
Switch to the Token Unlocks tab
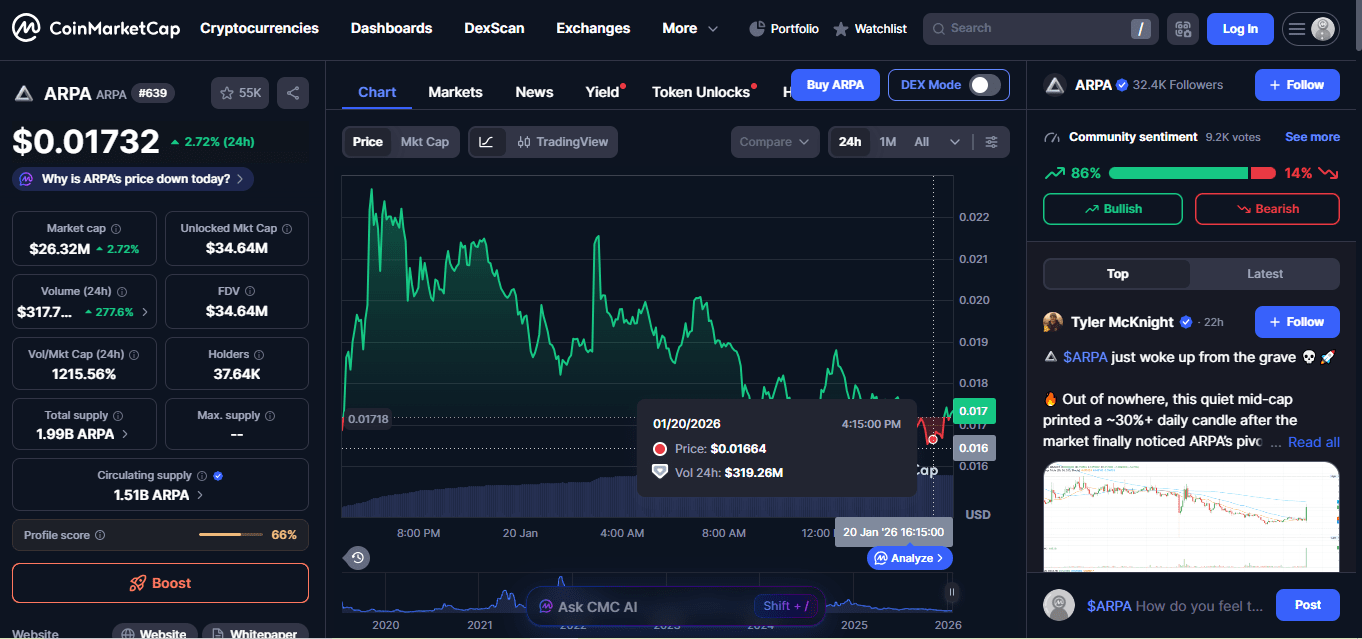click(x=701, y=92)
